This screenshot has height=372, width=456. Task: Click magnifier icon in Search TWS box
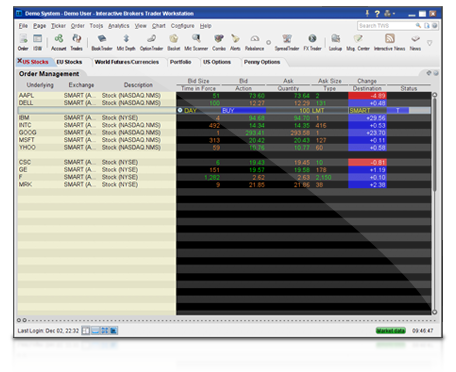(x=418, y=25)
